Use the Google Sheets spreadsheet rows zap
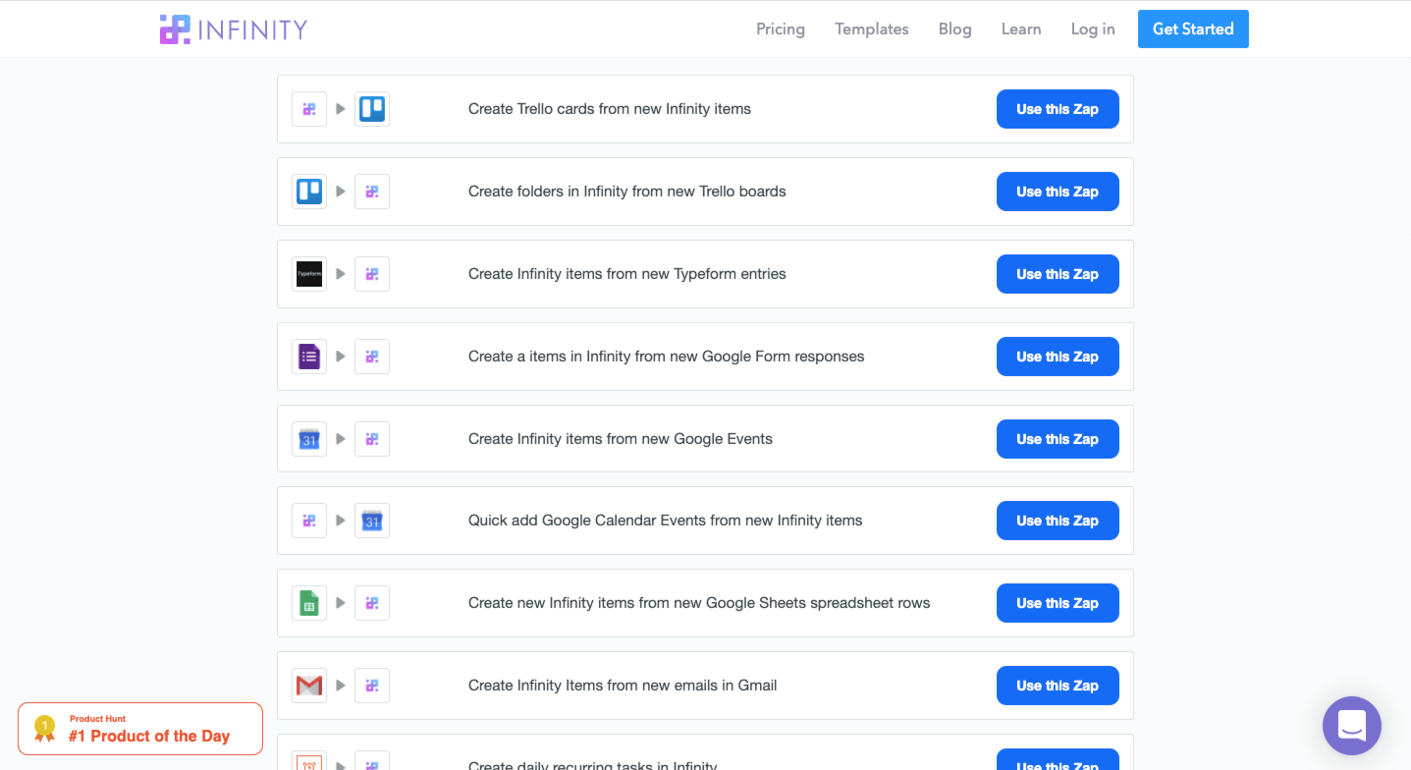The height and width of the screenshot is (770, 1411). click(1057, 603)
